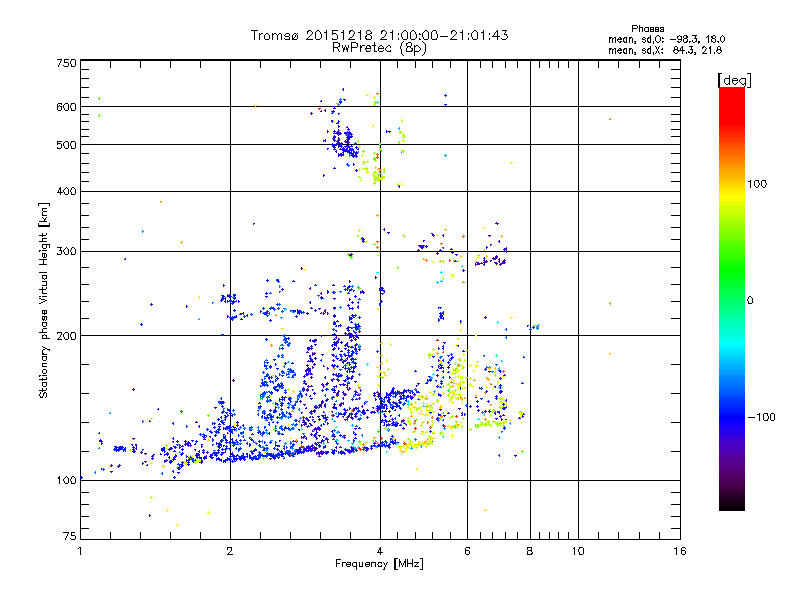The width and height of the screenshot is (800, 600).
Task: Click the x-axis tick label '4'
Action: click(380, 551)
